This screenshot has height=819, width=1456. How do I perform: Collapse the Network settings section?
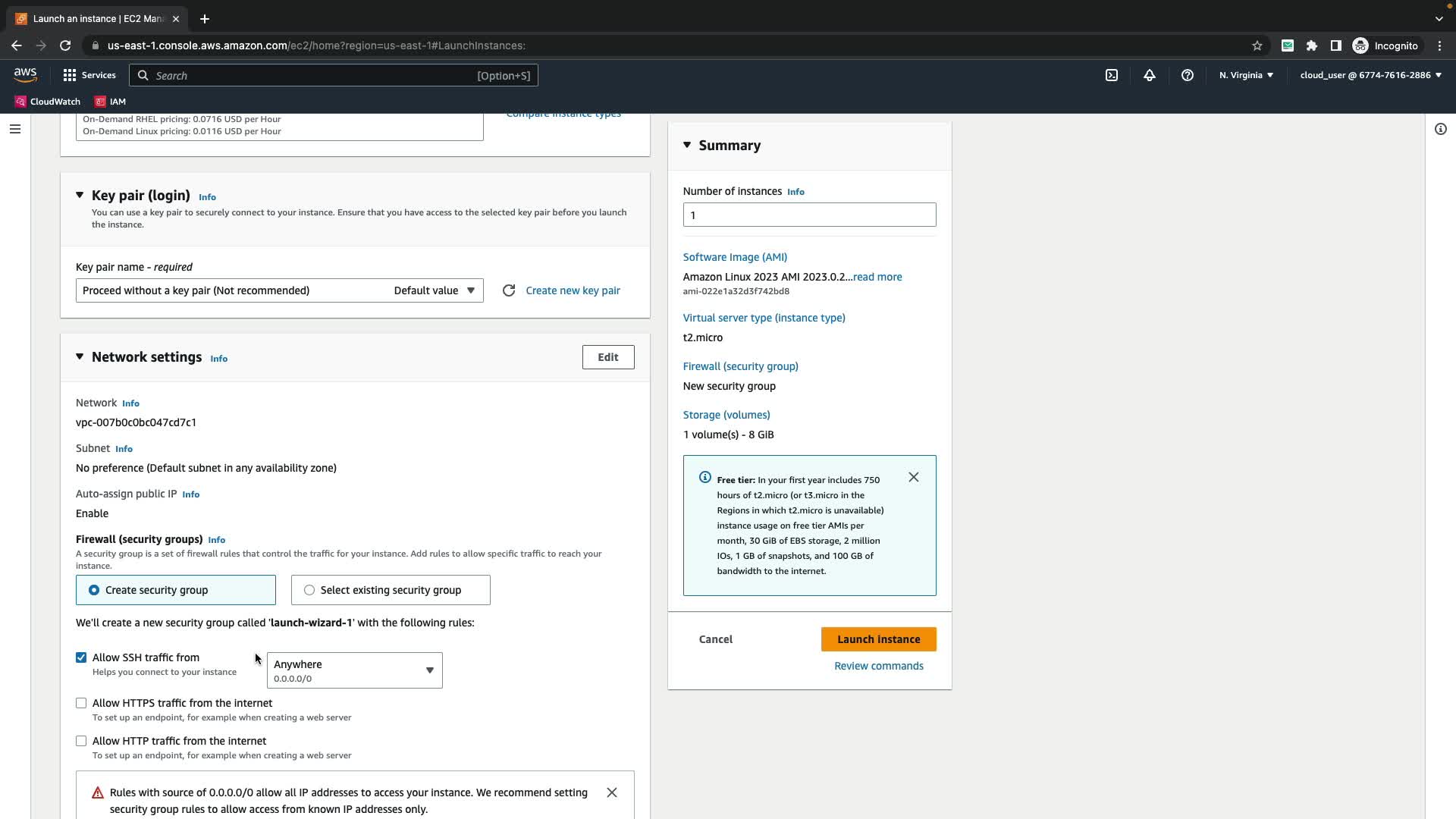point(80,357)
